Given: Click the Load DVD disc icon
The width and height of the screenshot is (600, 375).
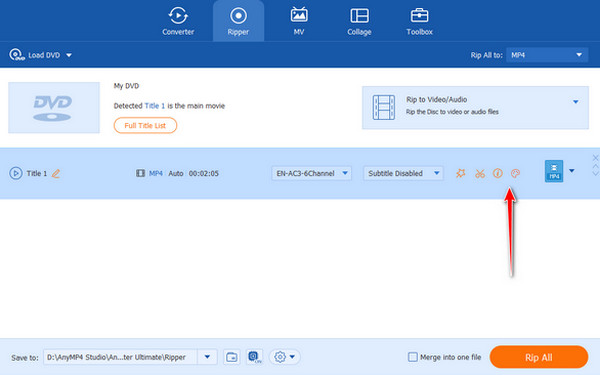Looking at the screenshot, I should click(17, 55).
